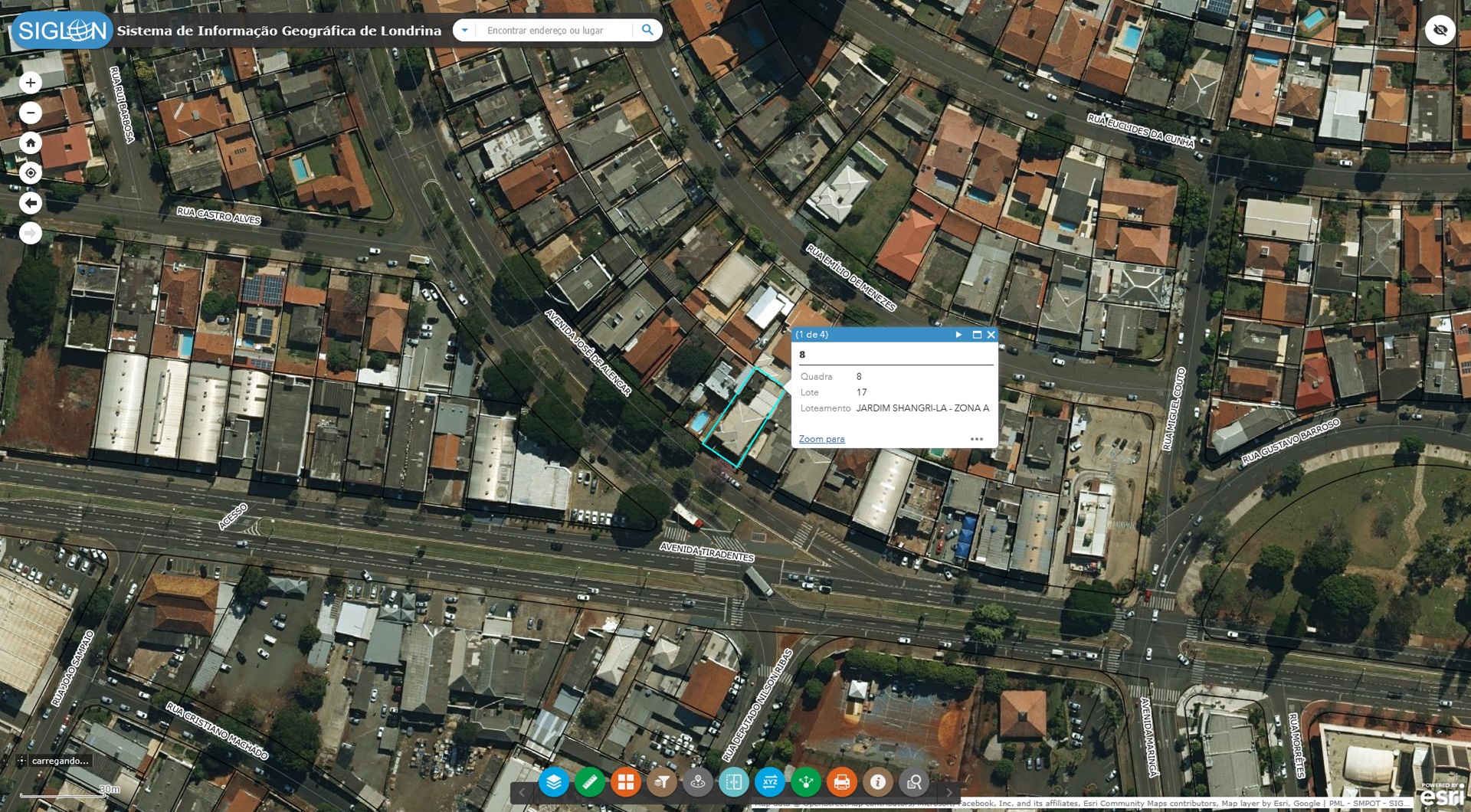Open the query search widget
Image resolution: width=1471 pixels, height=812 pixels.
[914, 782]
